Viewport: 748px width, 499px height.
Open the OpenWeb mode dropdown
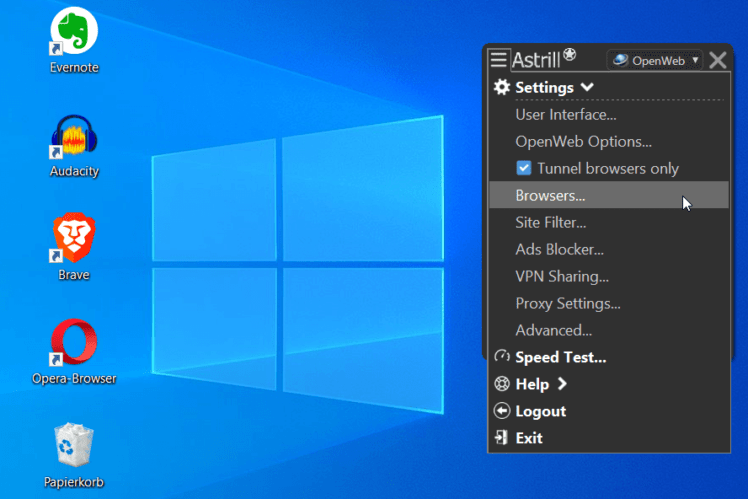coord(654,61)
